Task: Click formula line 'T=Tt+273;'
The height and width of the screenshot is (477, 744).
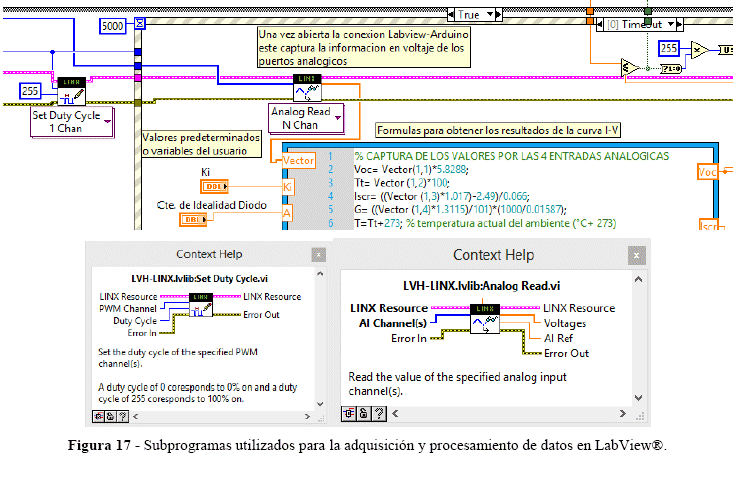Action: 377,223
